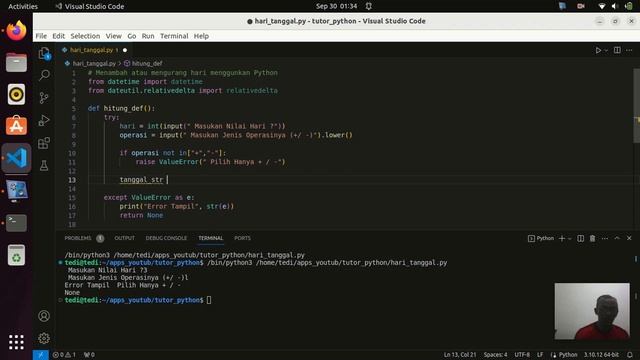The height and width of the screenshot is (360, 640).
Task: Open the View menu
Action: click(x=113, y=36)
